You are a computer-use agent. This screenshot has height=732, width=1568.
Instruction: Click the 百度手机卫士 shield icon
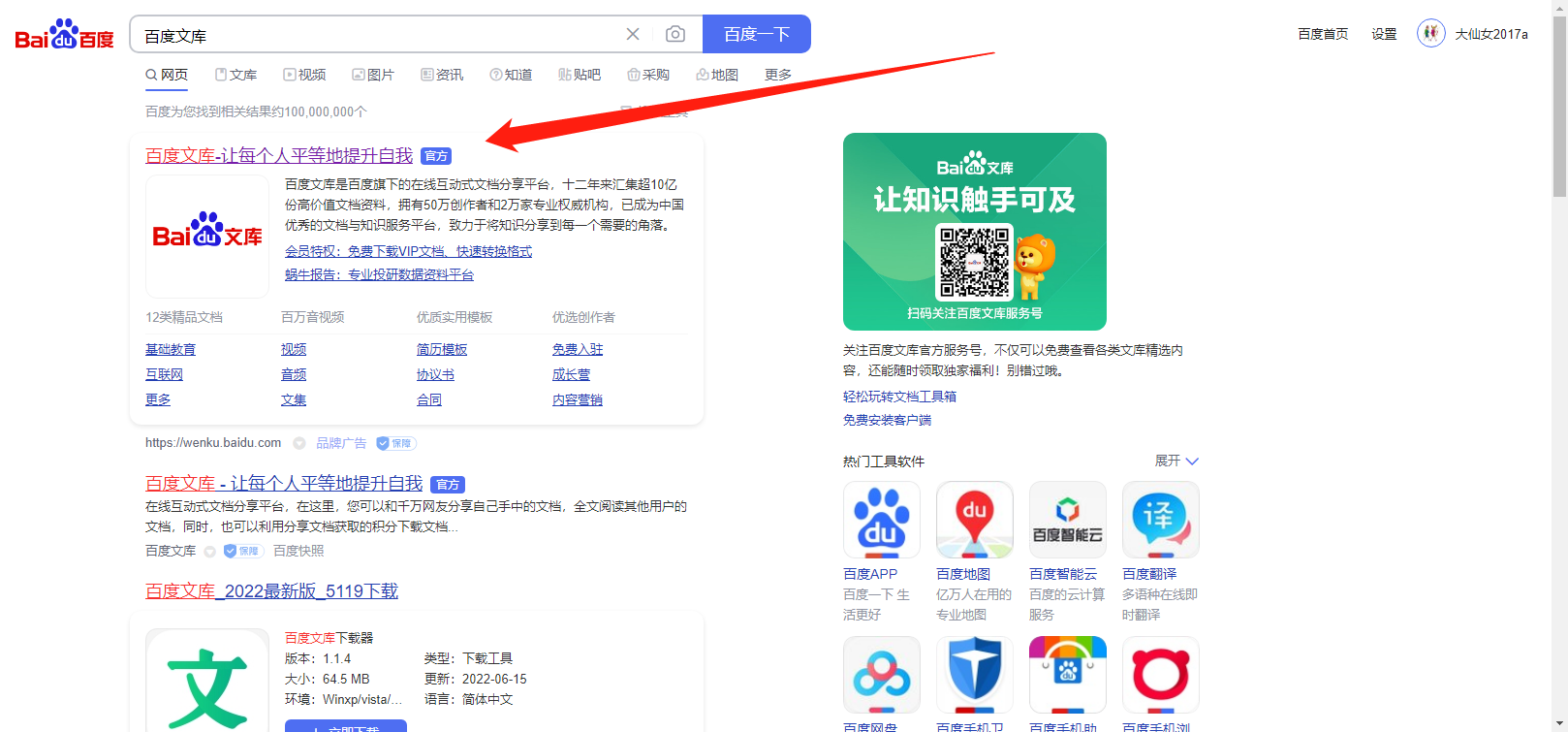975,675
